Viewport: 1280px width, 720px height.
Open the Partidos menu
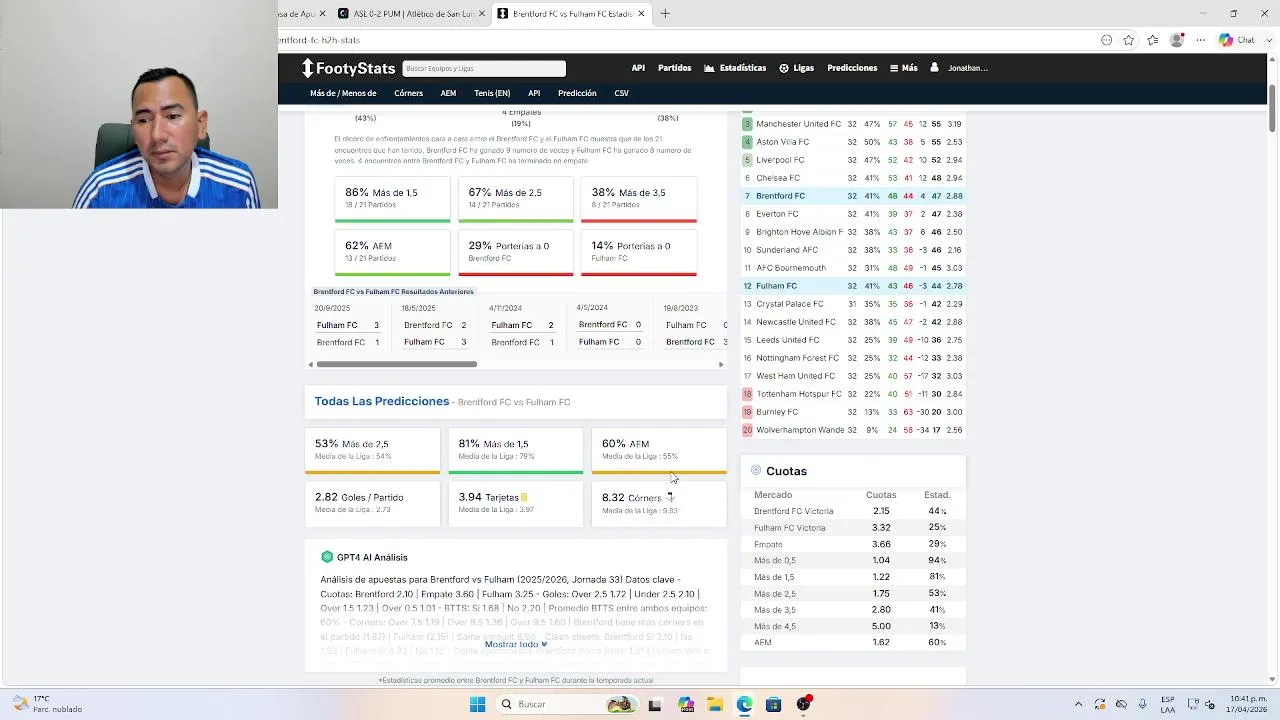pos(674,68)
